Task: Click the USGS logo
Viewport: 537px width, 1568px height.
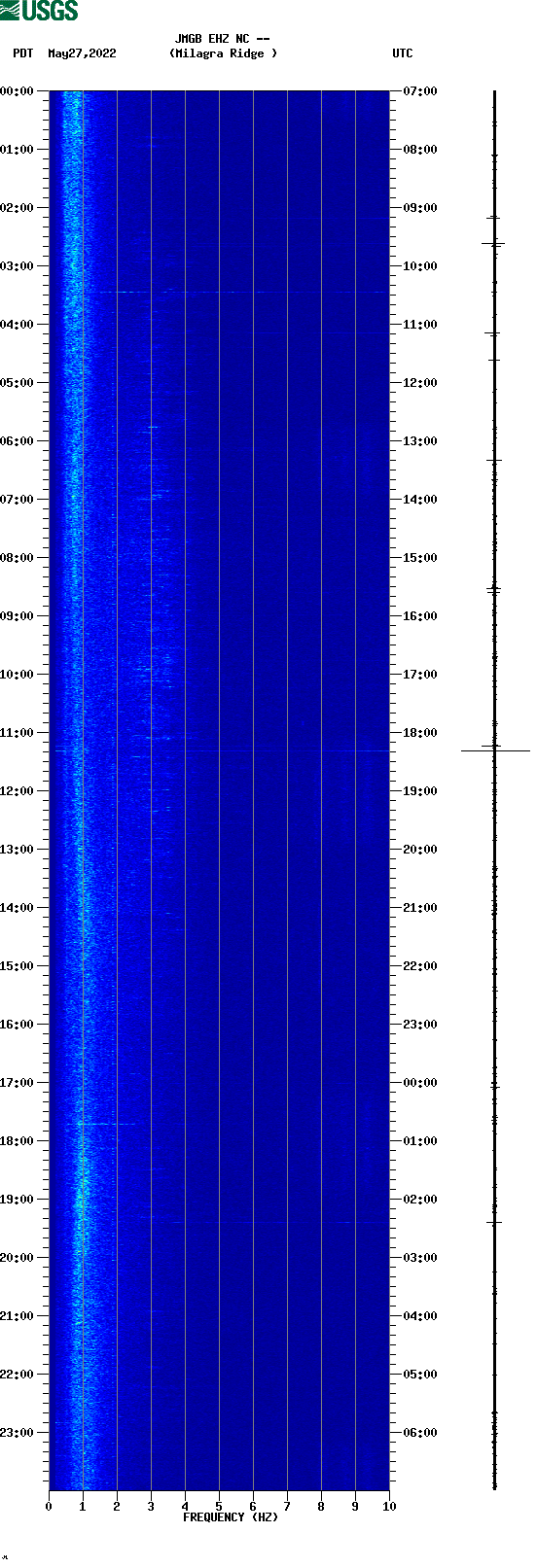Action: pyautogui.click(x=39, y=11)
